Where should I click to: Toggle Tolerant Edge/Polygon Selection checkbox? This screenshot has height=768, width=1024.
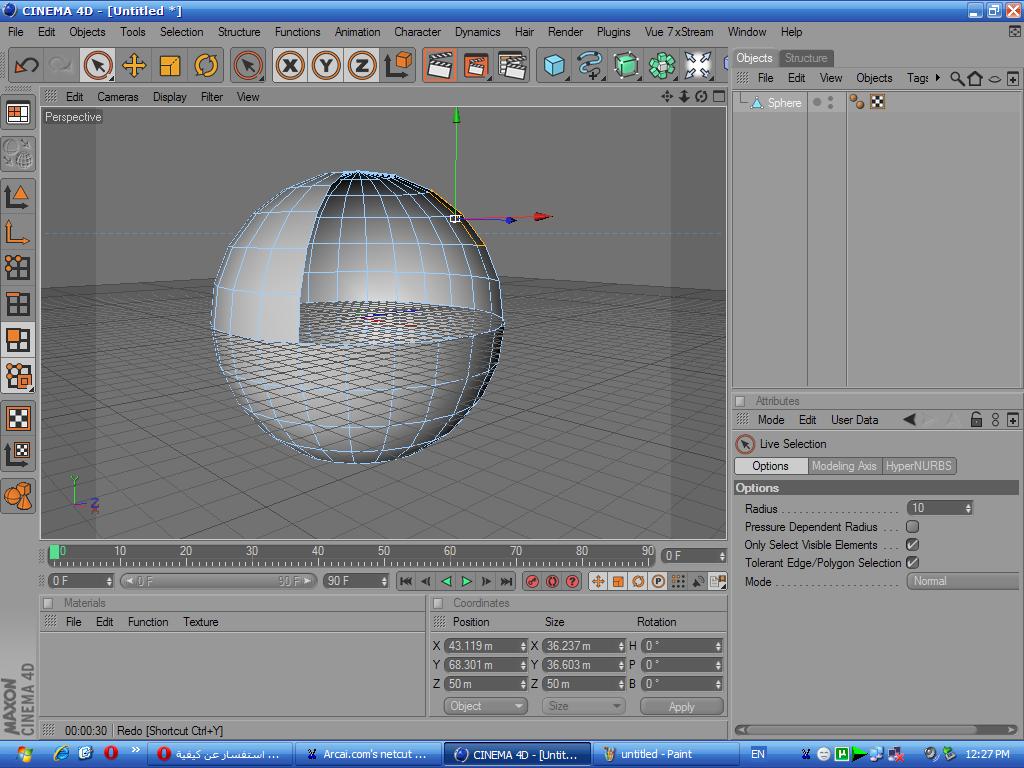pyautogui.click(x=912, y=562)
